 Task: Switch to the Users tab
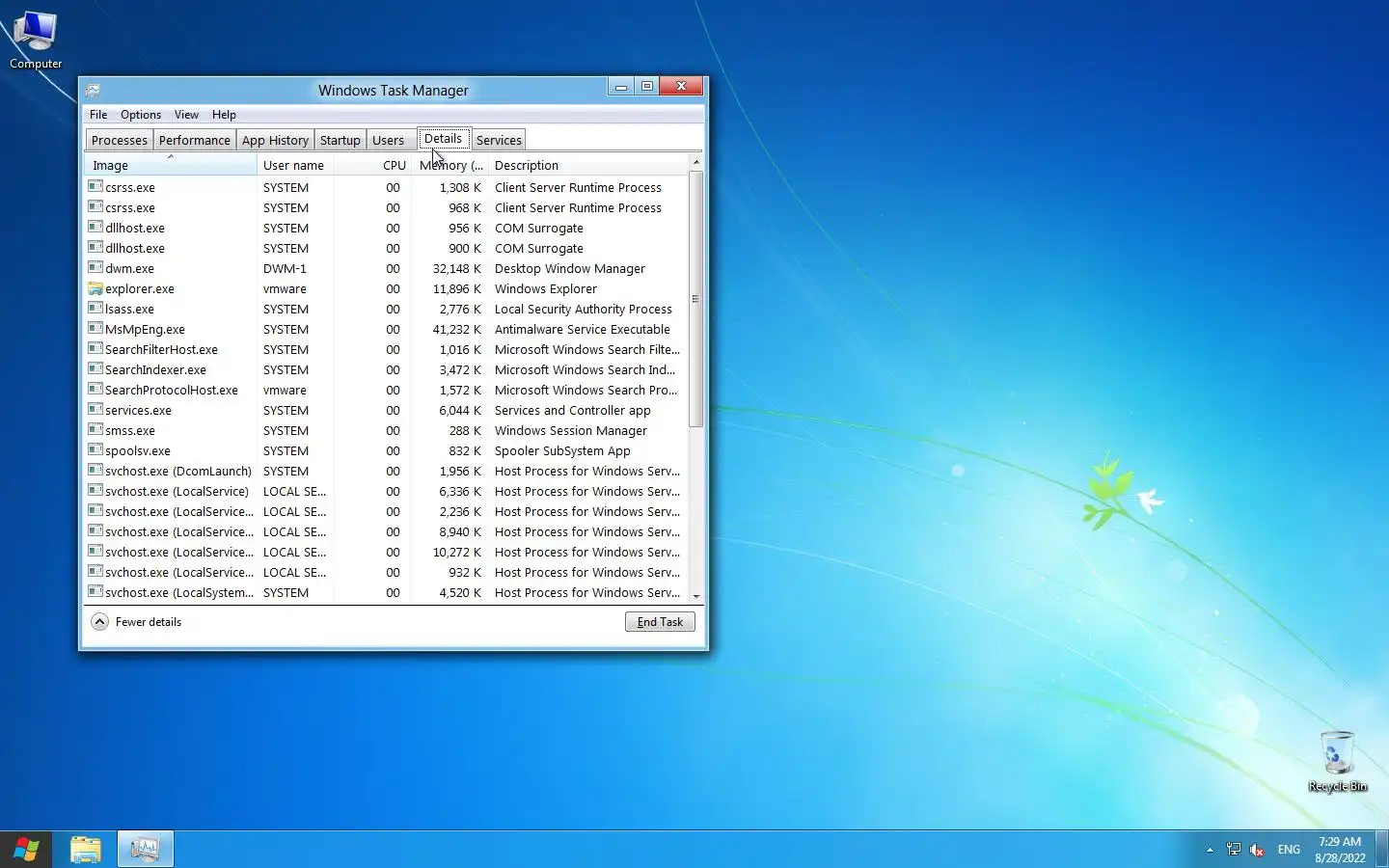[x=389, y=140]
